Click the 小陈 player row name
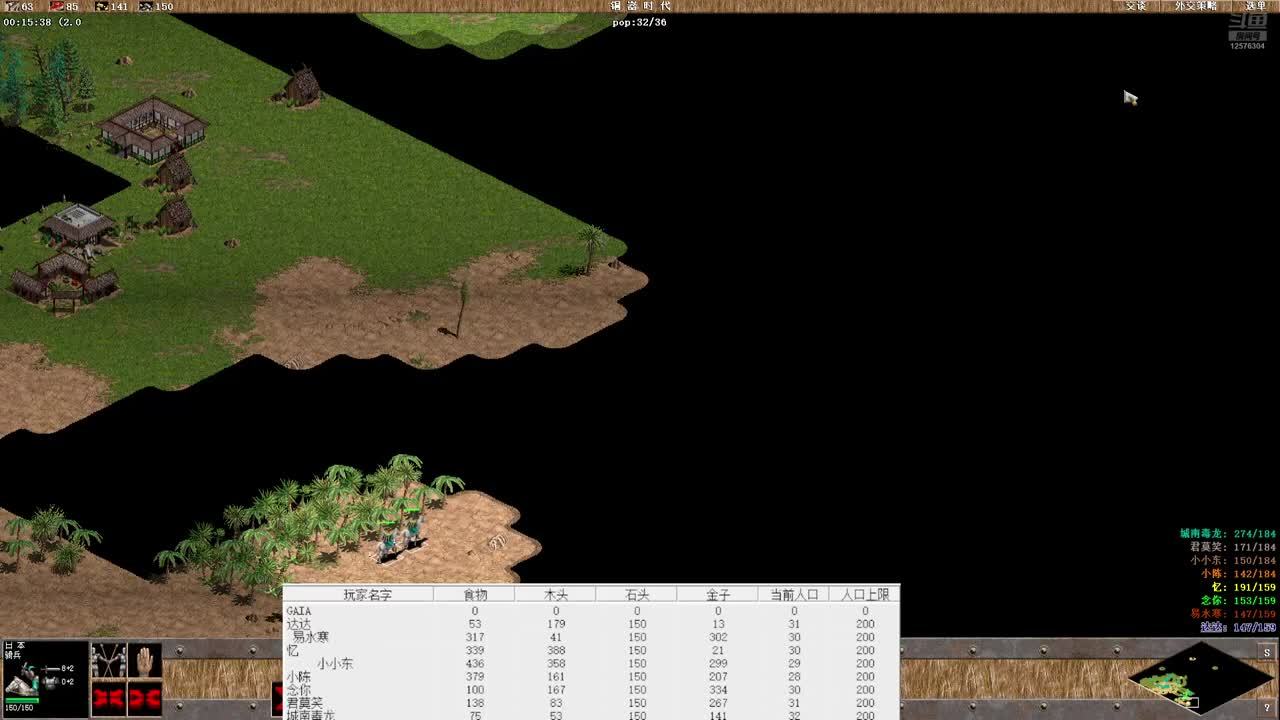Screen dimensions: 1280x720 coord(299,676)
